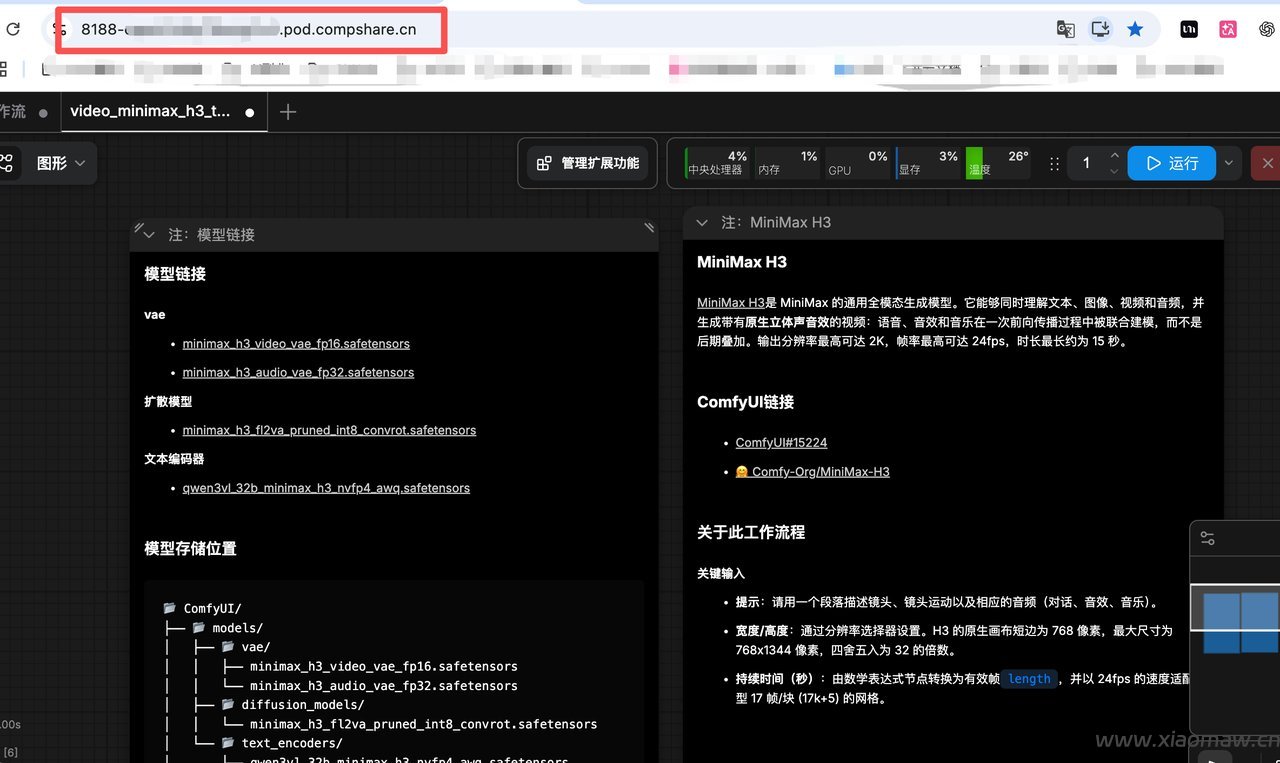1280x763 pixels.
Task: Click the models/ folder row
Action: pyautogui.click(x=228, y=628)
